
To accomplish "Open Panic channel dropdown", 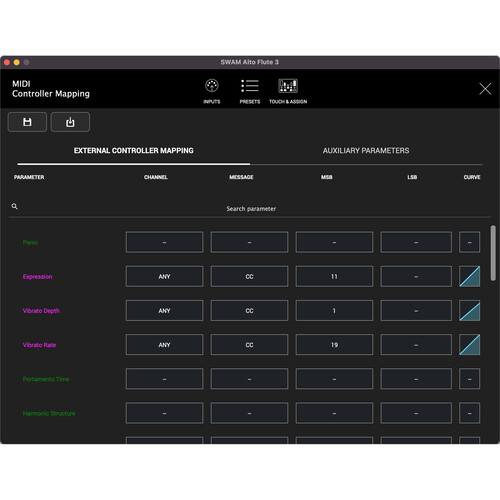I will tap(164, 242).
